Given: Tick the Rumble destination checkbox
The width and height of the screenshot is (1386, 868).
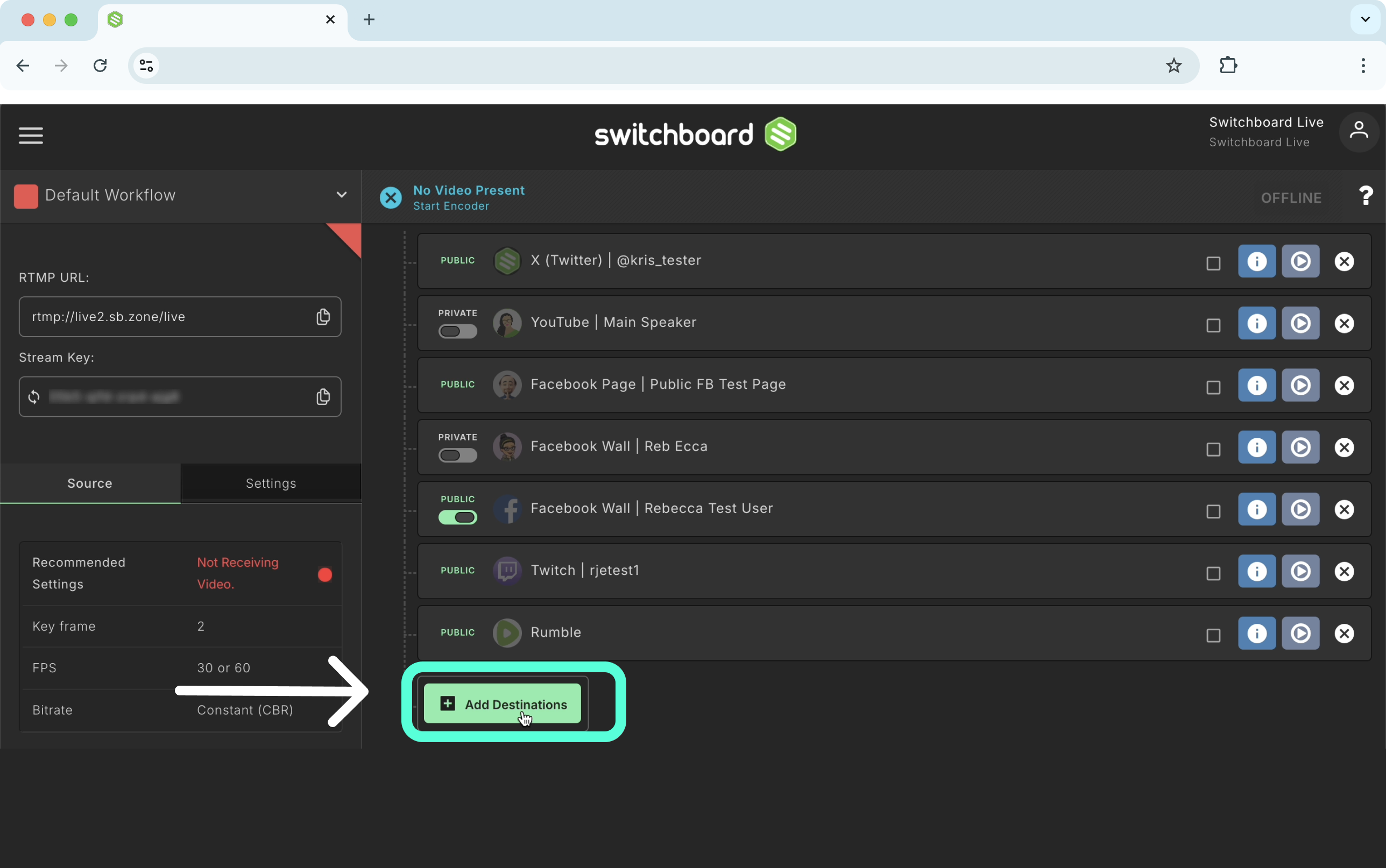Looking at the screenshot, I should pyautogui.click(x=1213, y=636).
